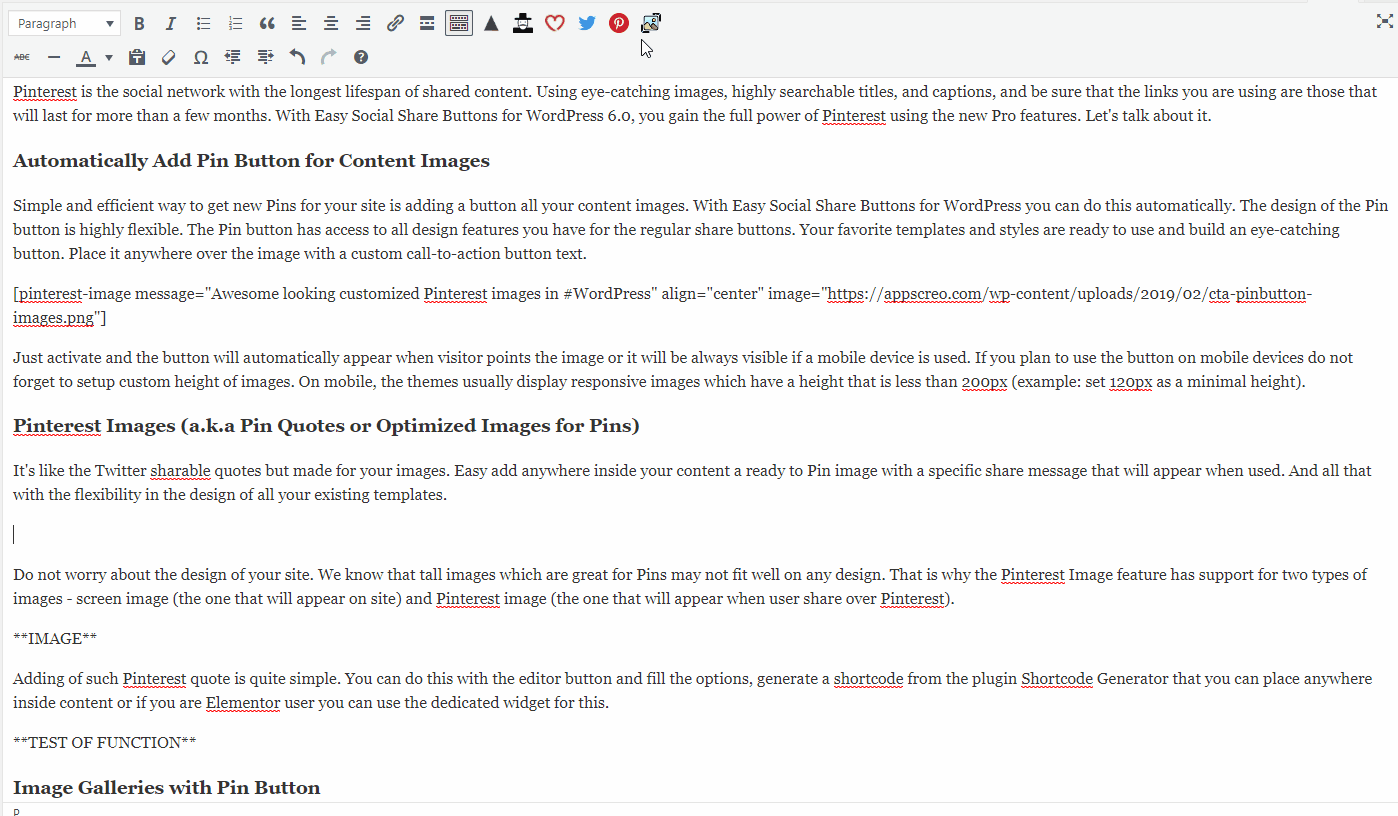Insert a blockquote

[267, 23]
